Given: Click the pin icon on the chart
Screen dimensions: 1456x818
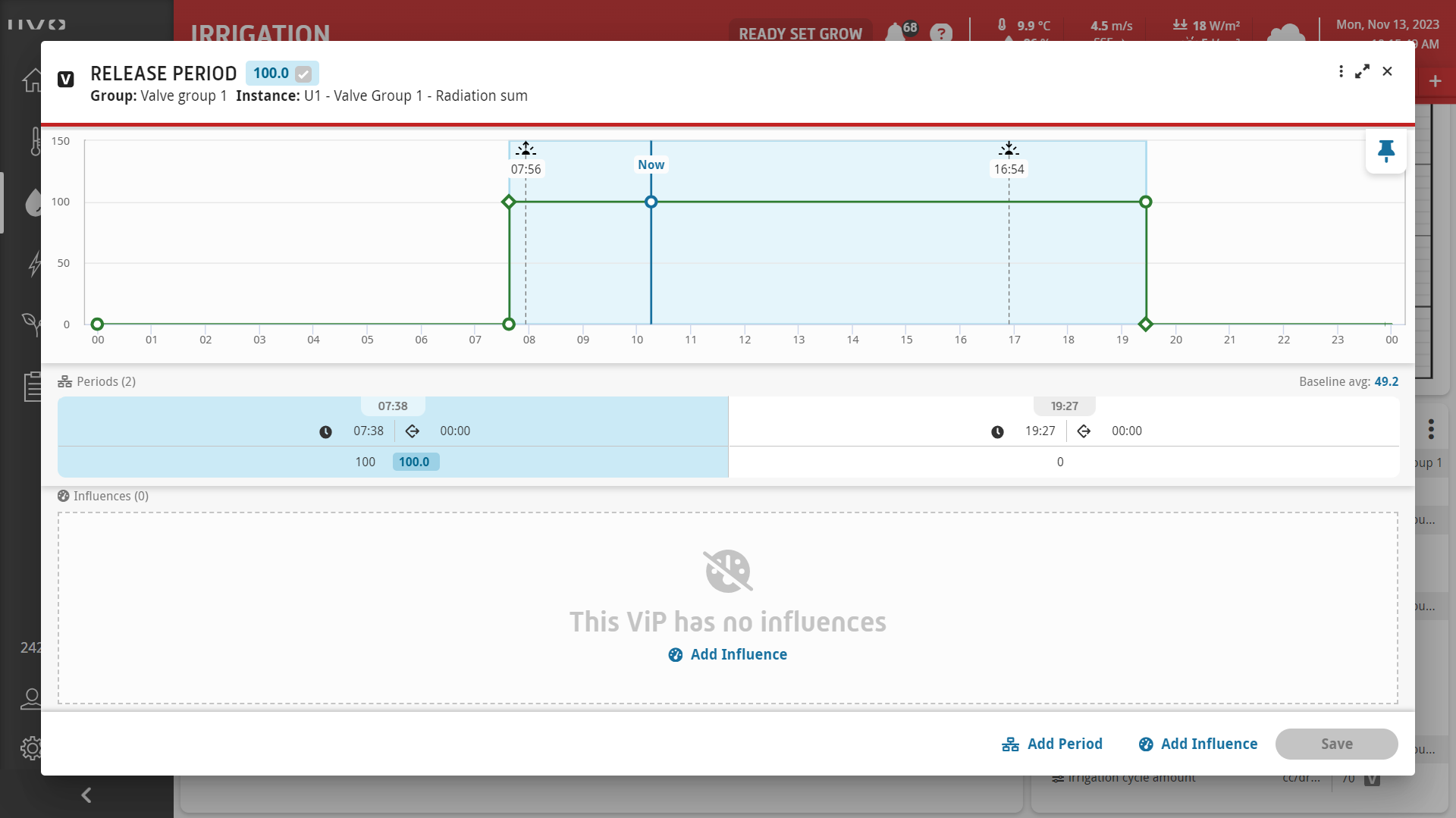Looking at the screenshot, I should [x=1385, y=152].
